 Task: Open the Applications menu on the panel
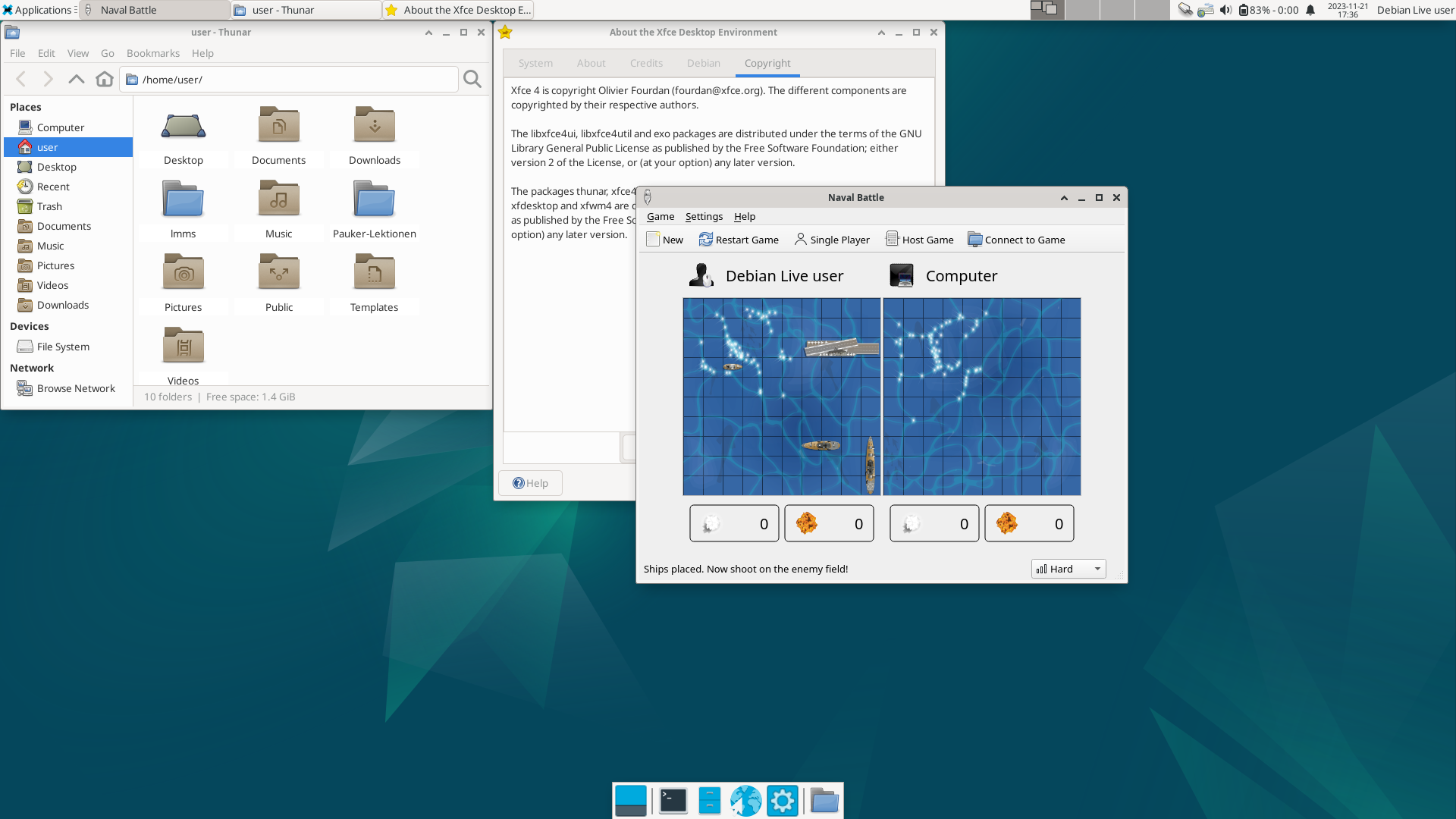point(38,10)
